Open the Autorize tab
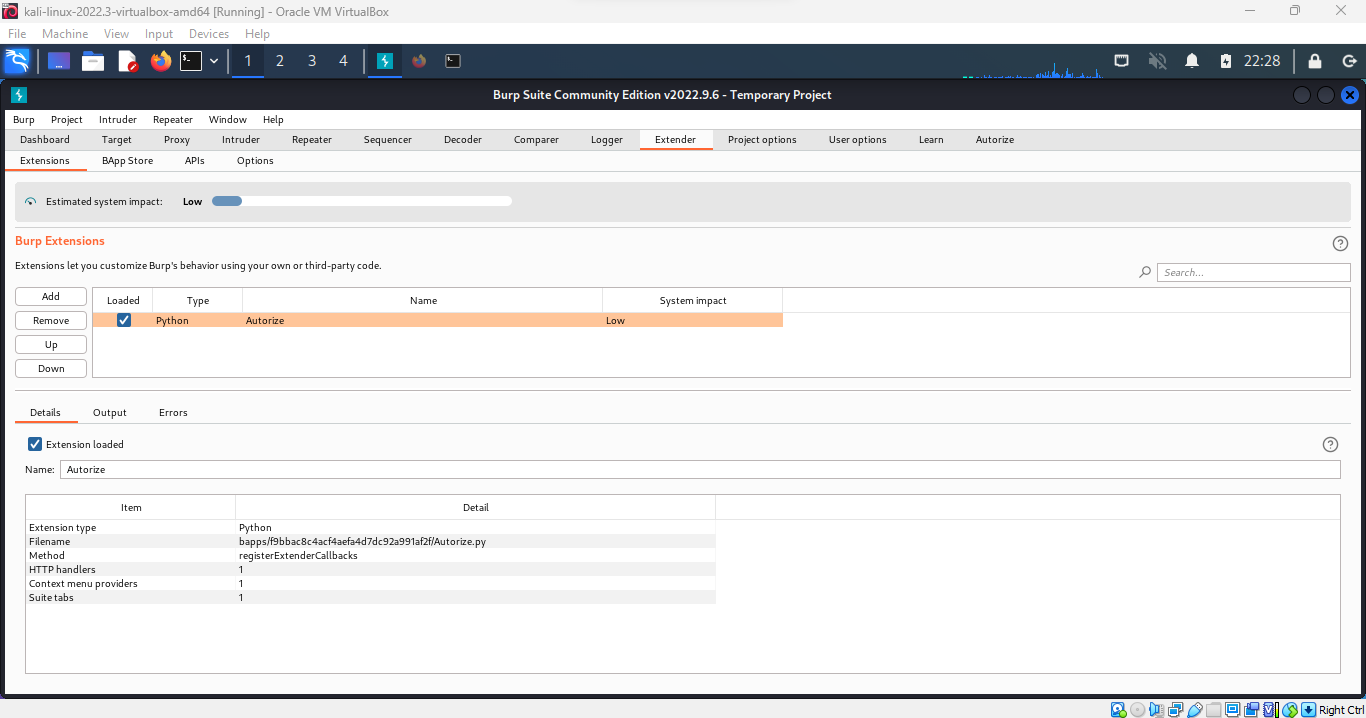The image size is (1366, 718). coord(995,140)
